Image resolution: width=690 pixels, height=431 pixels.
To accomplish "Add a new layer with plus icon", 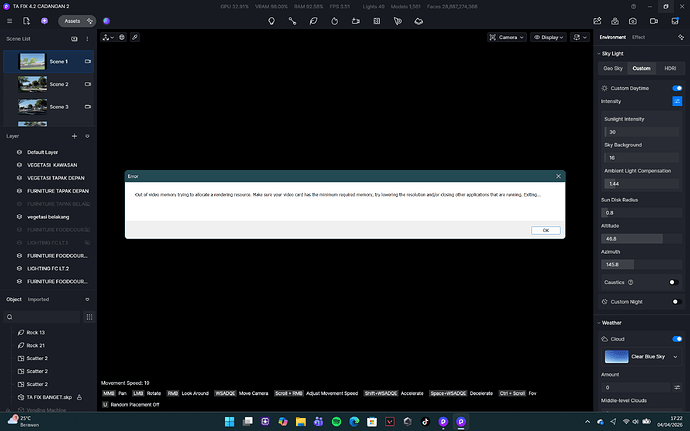I will pyautogui.click(x=74, y=136).
